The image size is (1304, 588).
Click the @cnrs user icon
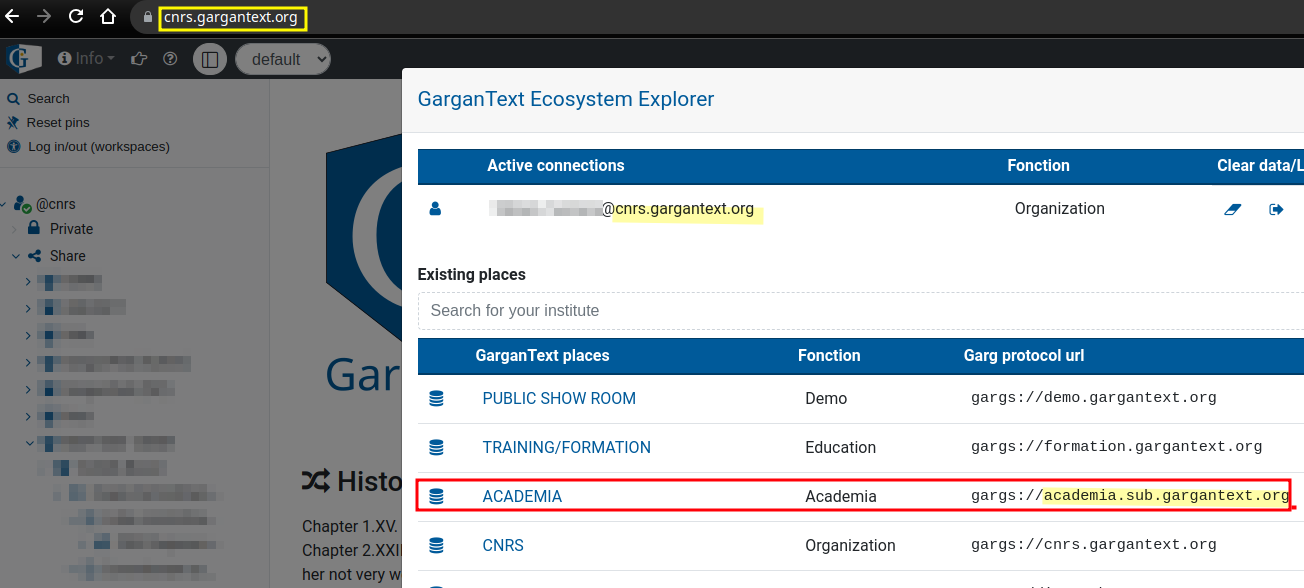click(23, 204)
